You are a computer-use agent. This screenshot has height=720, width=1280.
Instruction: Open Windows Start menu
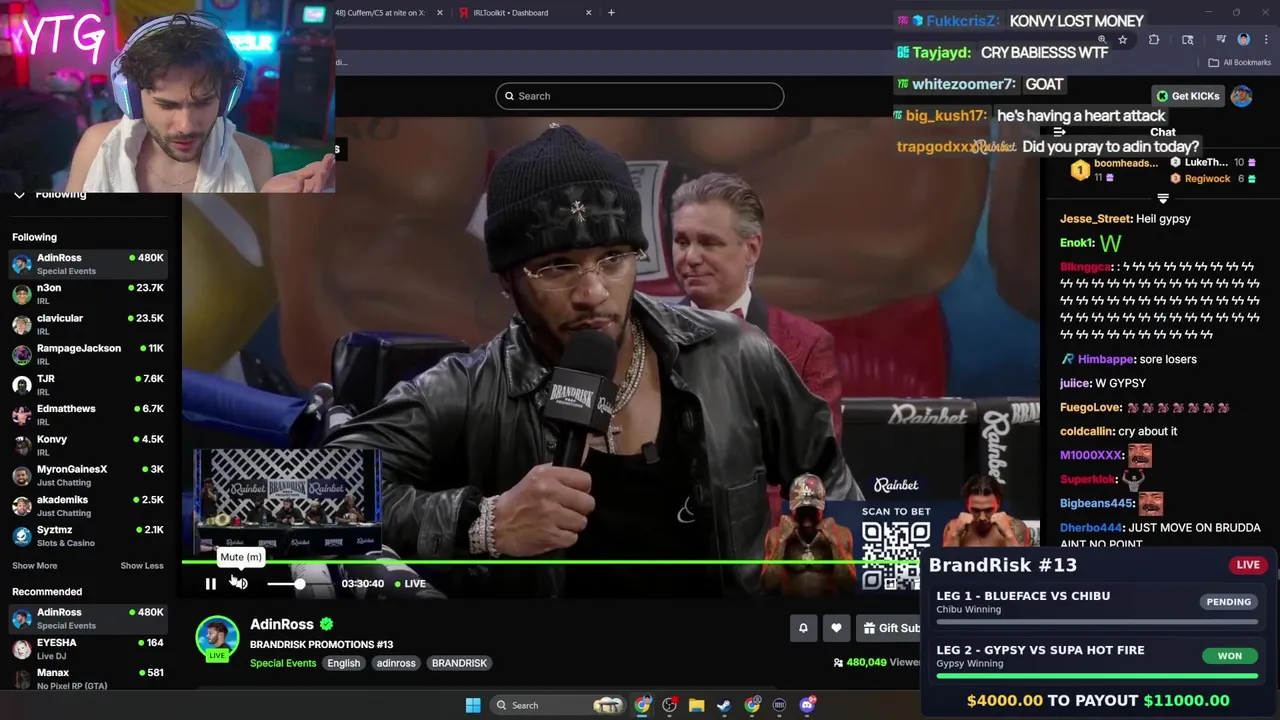click(x=473, y=705)
